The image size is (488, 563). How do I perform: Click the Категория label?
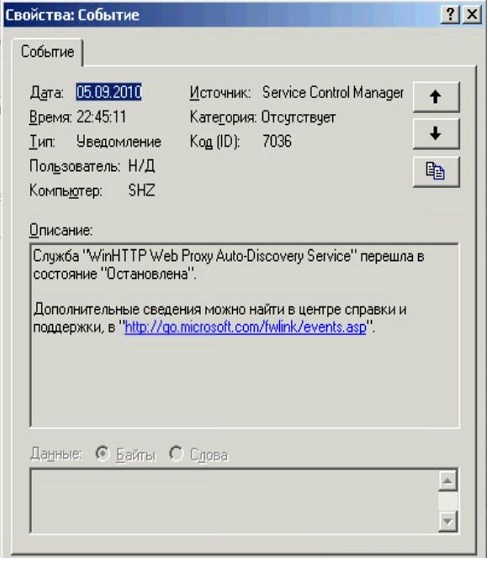click(223, 117)
